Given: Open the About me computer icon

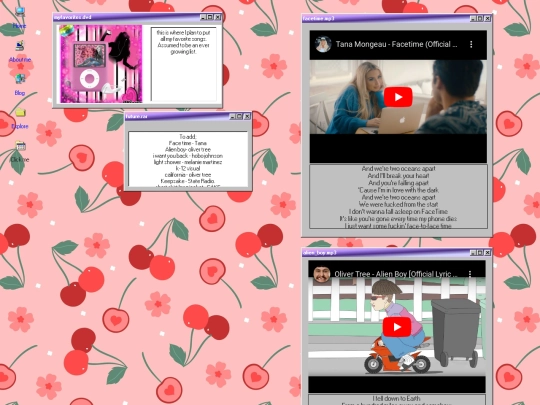Looking at the screenshot, I should (20, 45).
